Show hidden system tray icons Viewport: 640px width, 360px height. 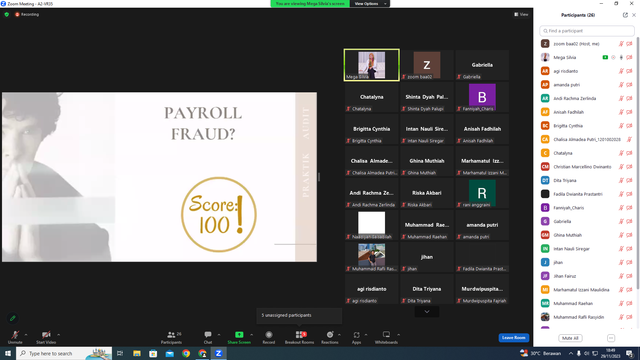pyautogui.click(x=571, y=353)
